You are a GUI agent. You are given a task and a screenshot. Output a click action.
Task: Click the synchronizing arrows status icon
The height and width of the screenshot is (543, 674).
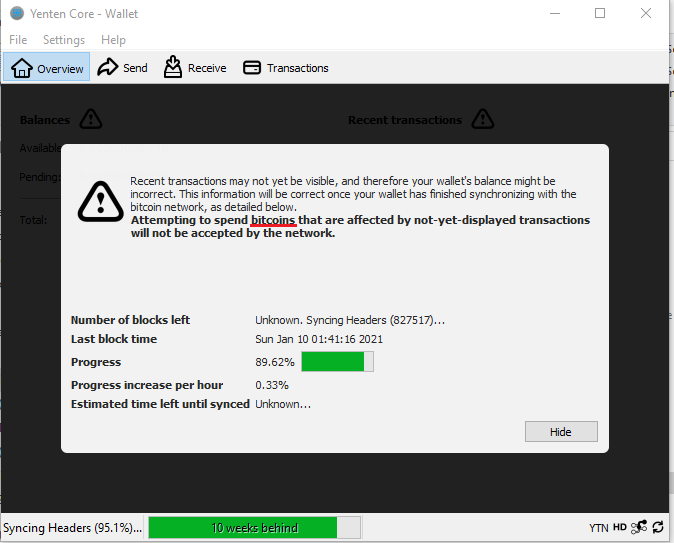pos(658,527)
